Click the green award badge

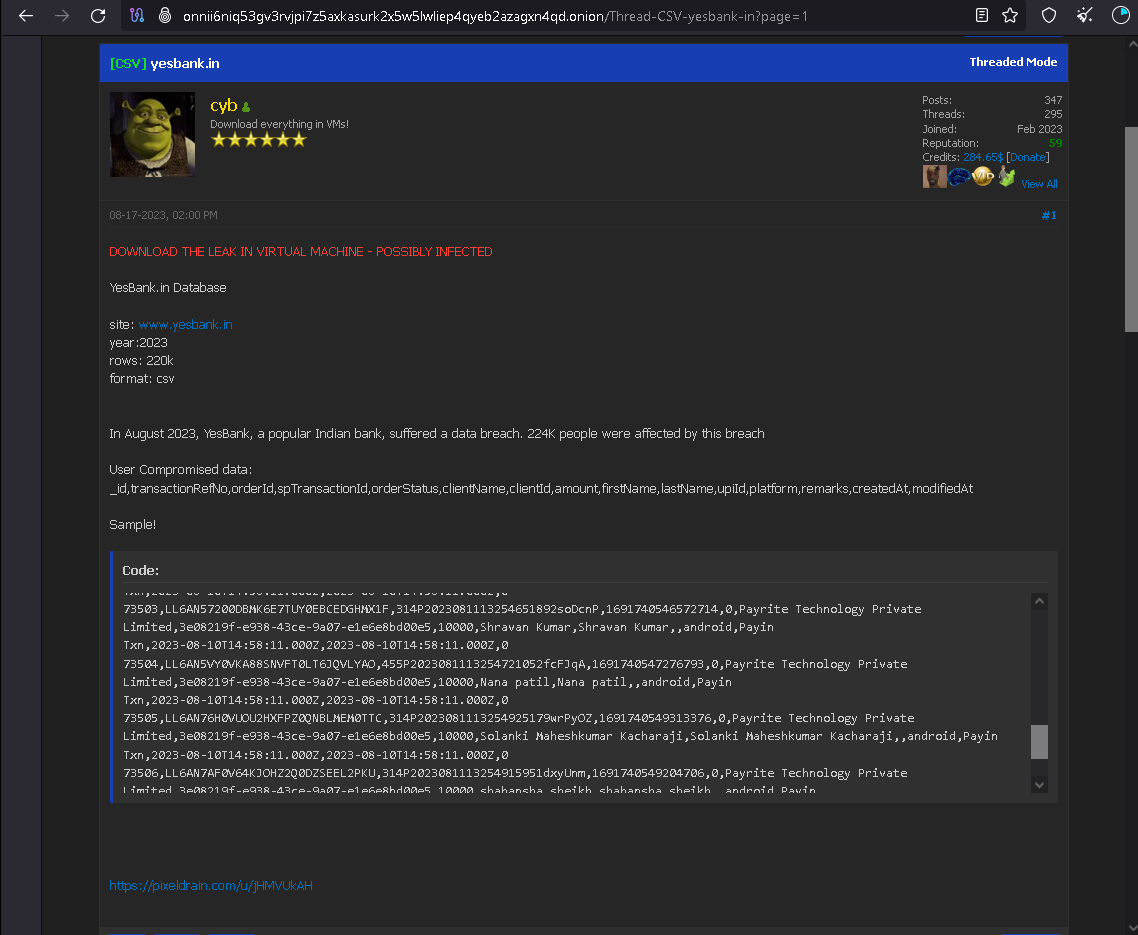point(1006,176)
